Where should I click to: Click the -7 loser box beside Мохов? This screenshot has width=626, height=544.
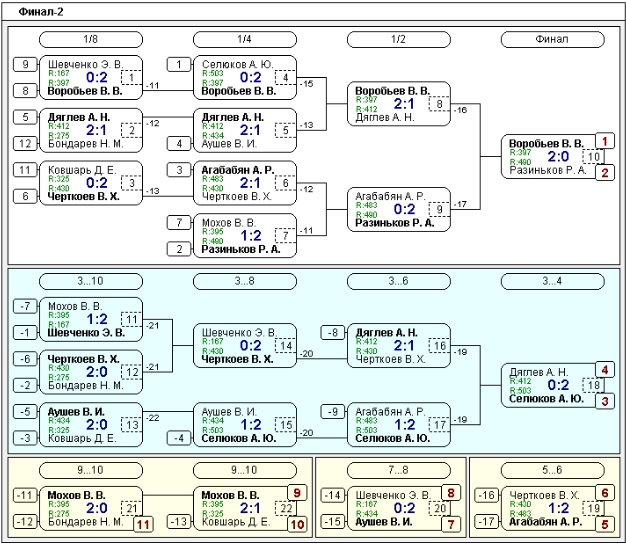click(25, 306)
